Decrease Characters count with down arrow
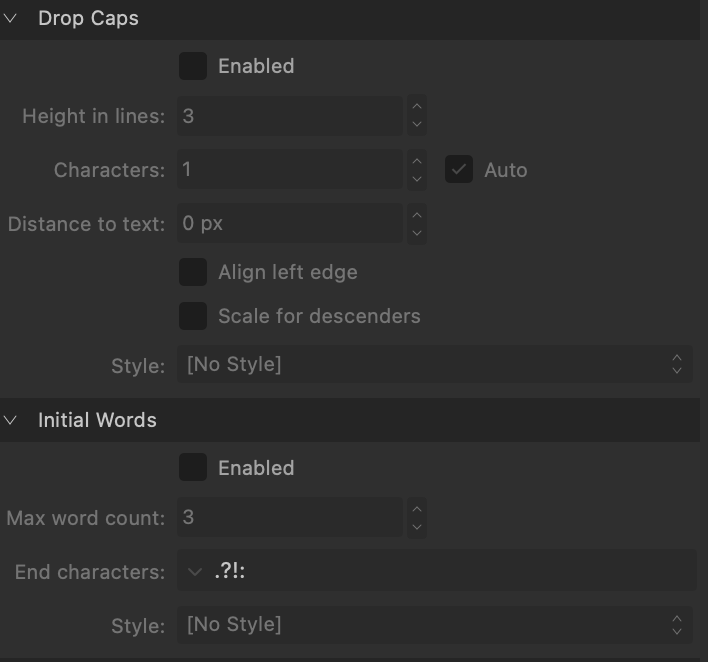The height and width of the screenshot is (662, 708). click(x=417, y=180)
